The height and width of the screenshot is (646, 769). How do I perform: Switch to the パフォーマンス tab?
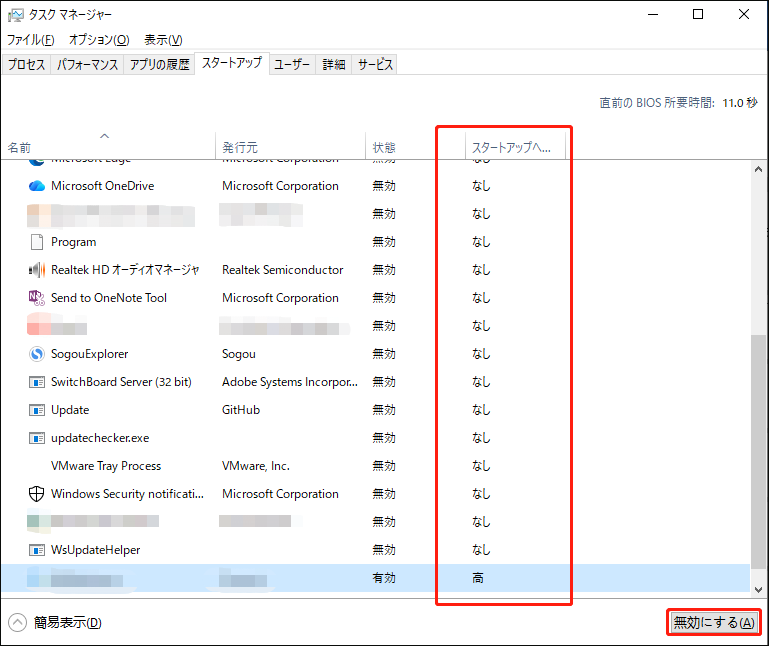click(87, 64)
